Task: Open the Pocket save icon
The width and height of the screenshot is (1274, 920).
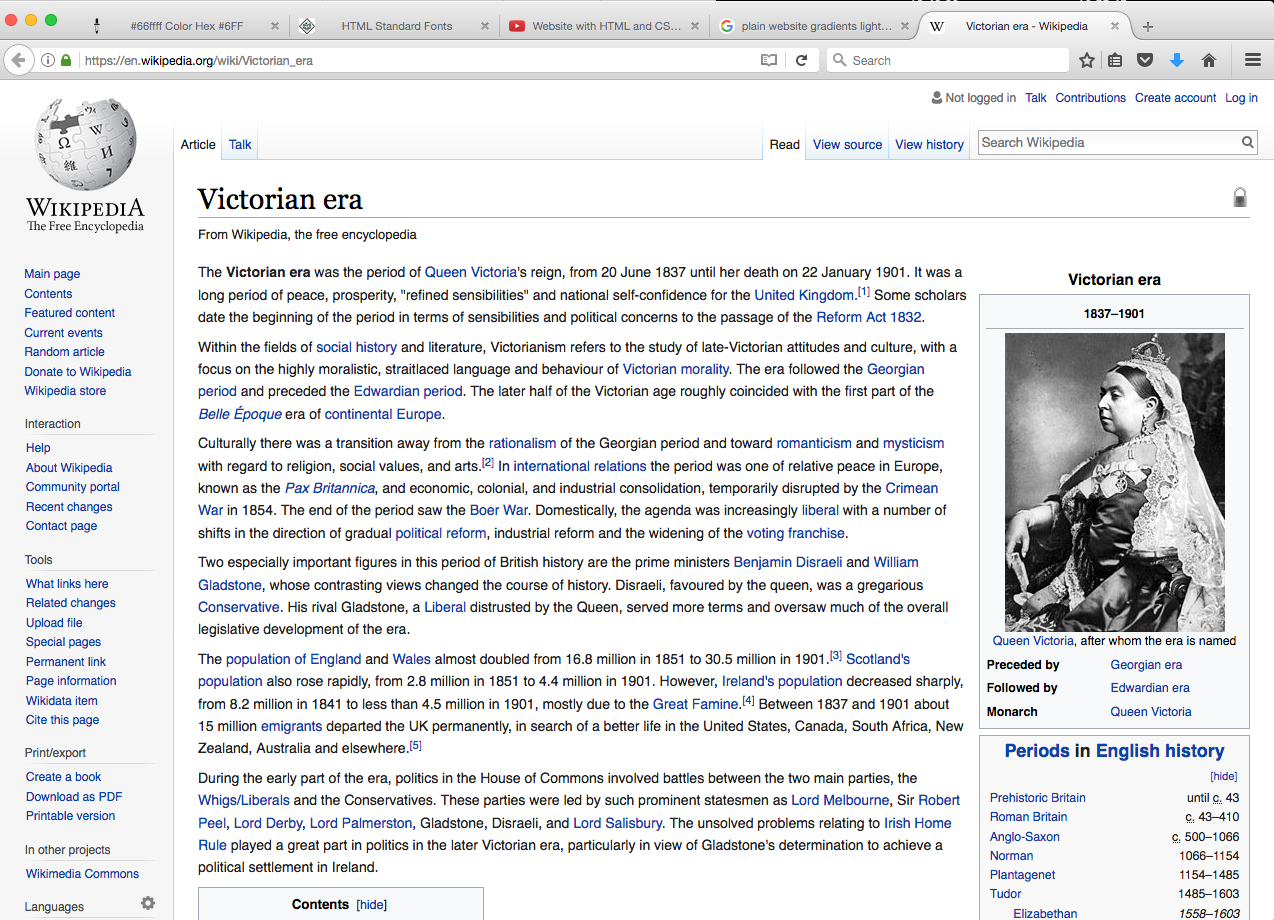Action: tap(1146, 60)
